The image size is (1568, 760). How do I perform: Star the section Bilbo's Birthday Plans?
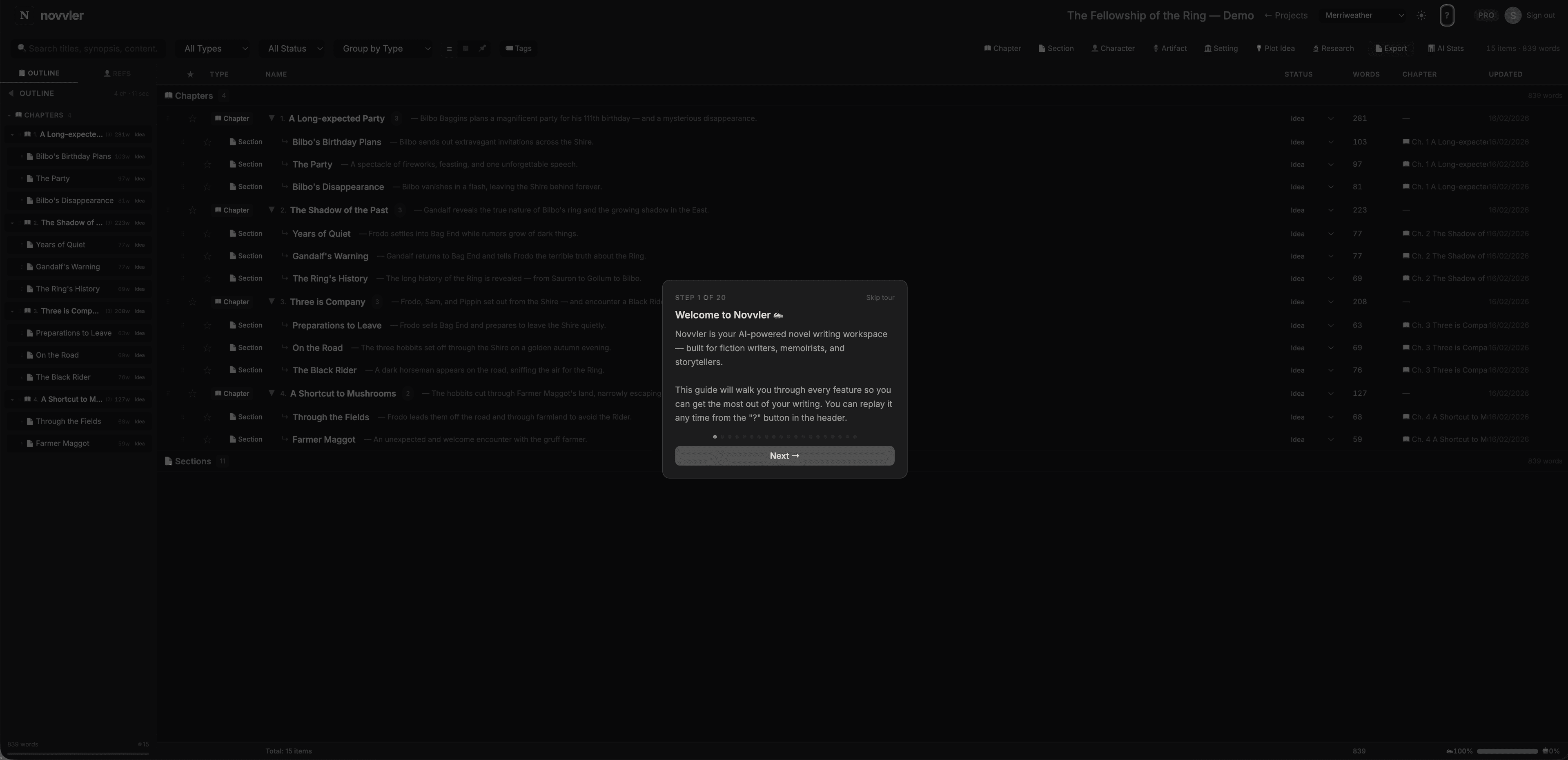coord(207,141)
